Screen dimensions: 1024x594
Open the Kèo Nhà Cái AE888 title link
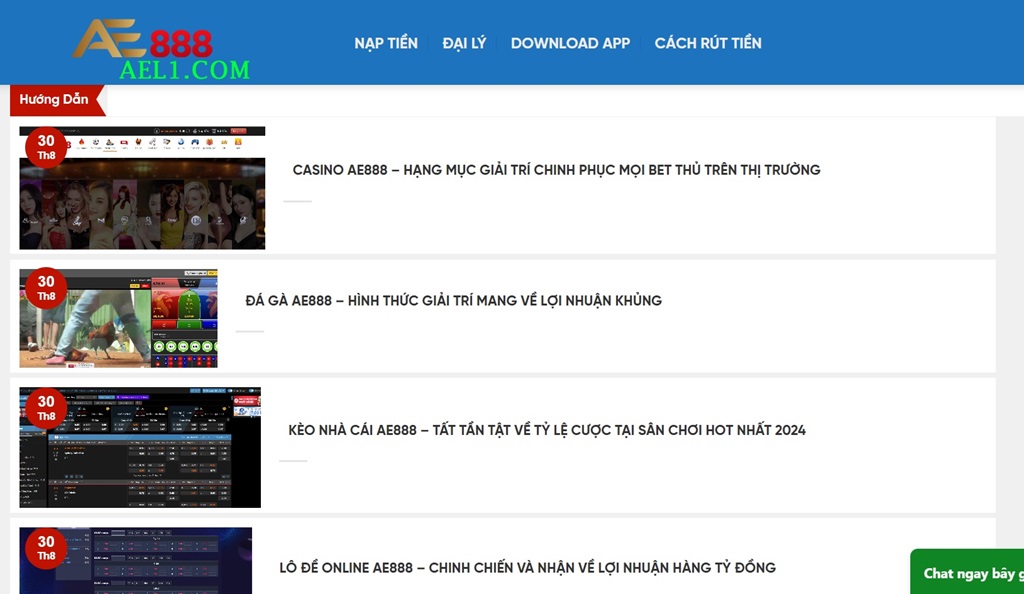tap(547, 430)
